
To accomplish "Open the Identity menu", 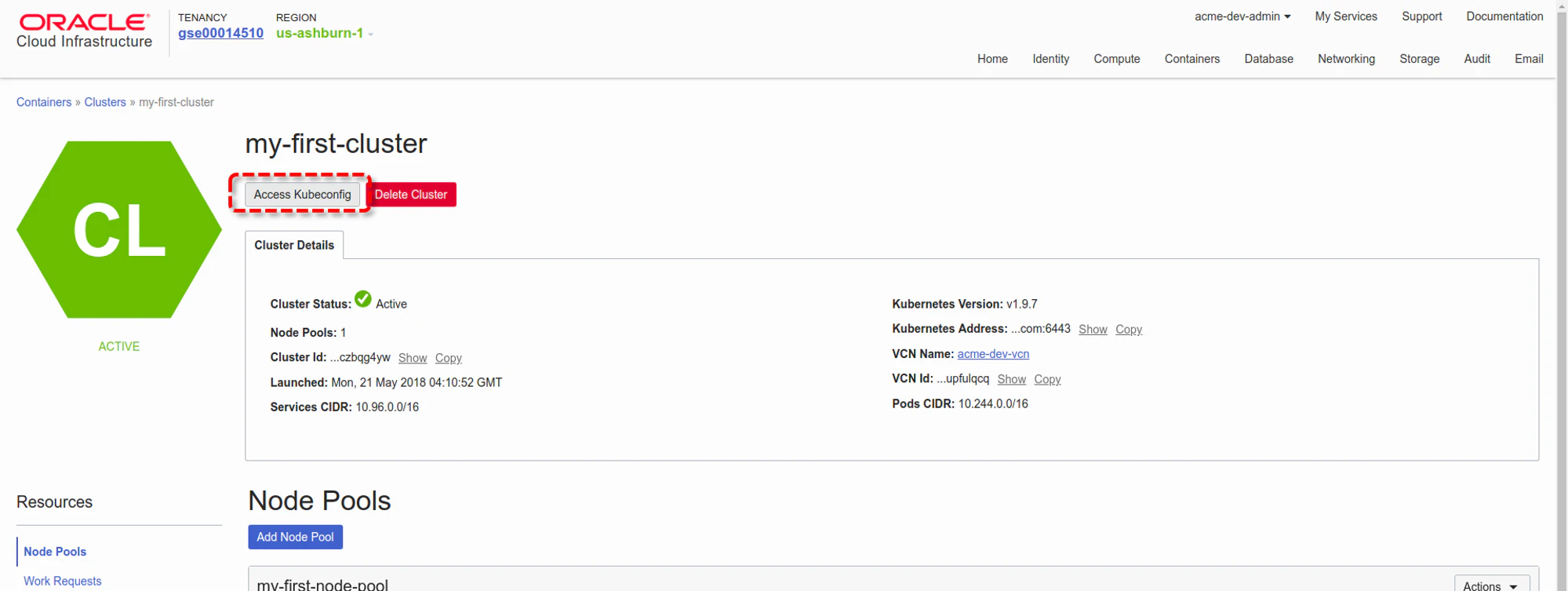I will pyautogui.click(x=1050, y=59).
